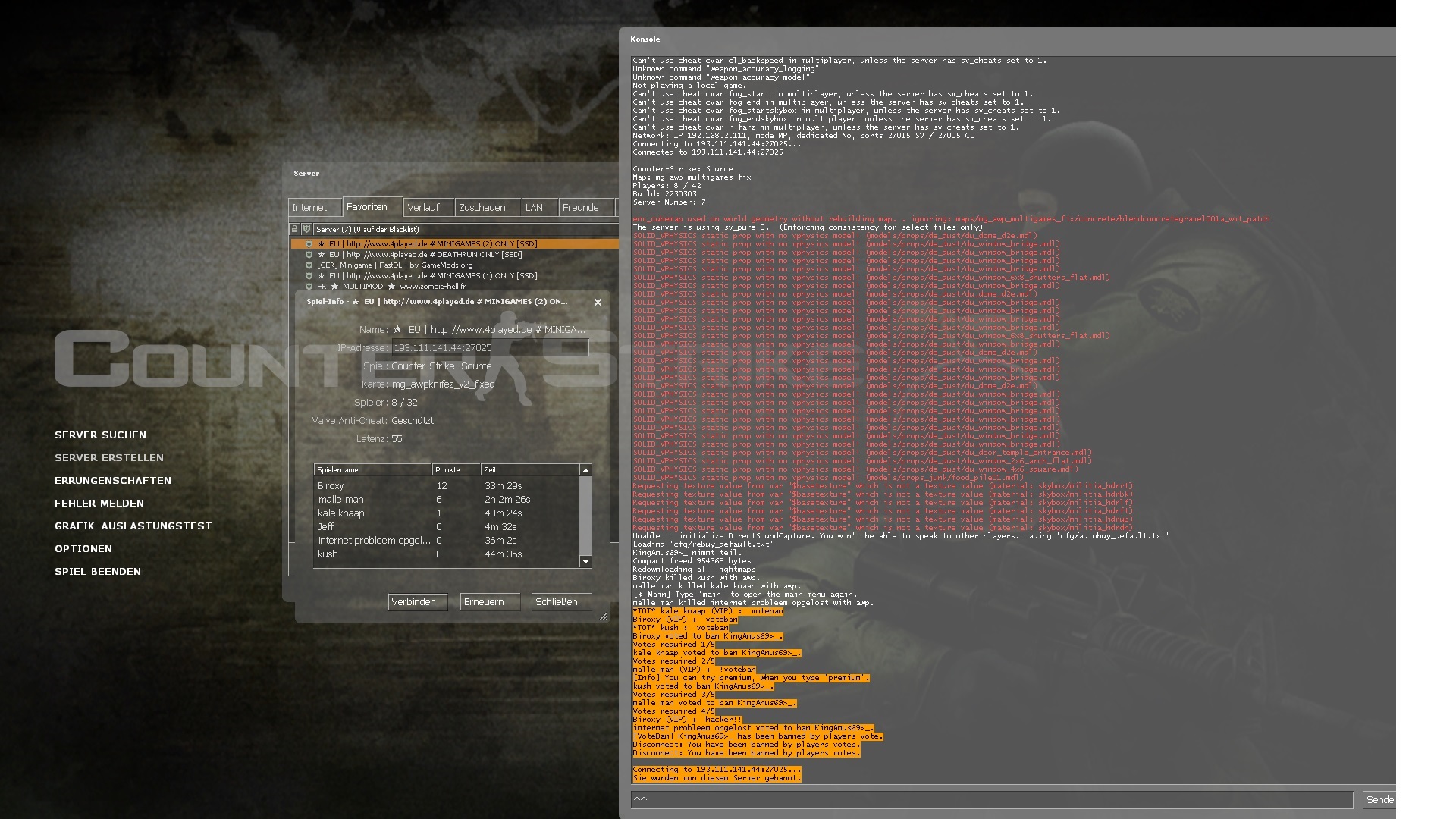
Task: Click map name mg_awpknifez_v2_fixed in Spiel-Info
Action: (x=443, y=384)
